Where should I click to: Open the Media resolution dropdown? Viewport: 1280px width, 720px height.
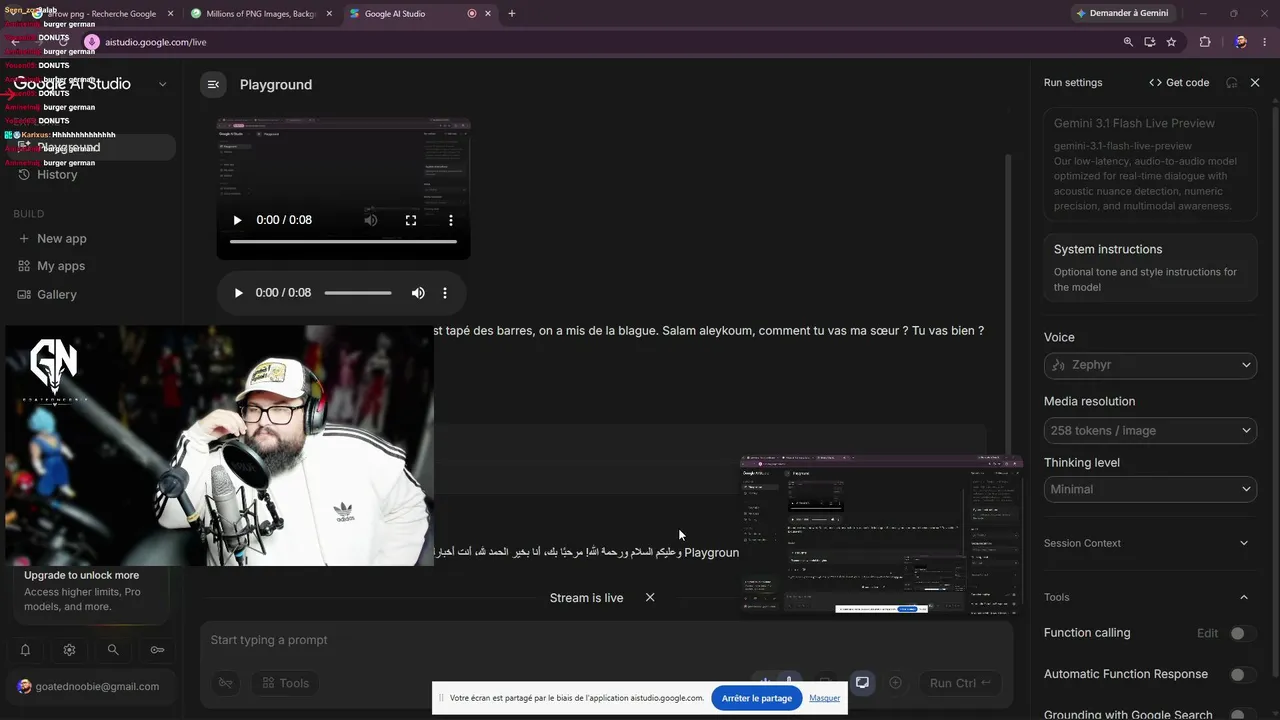tap(1150, 431)
